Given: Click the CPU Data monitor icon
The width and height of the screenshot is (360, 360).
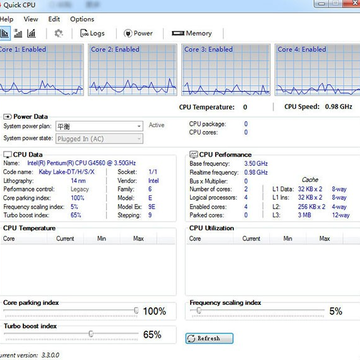Looking at the screenshot, I should coord(7,155).
